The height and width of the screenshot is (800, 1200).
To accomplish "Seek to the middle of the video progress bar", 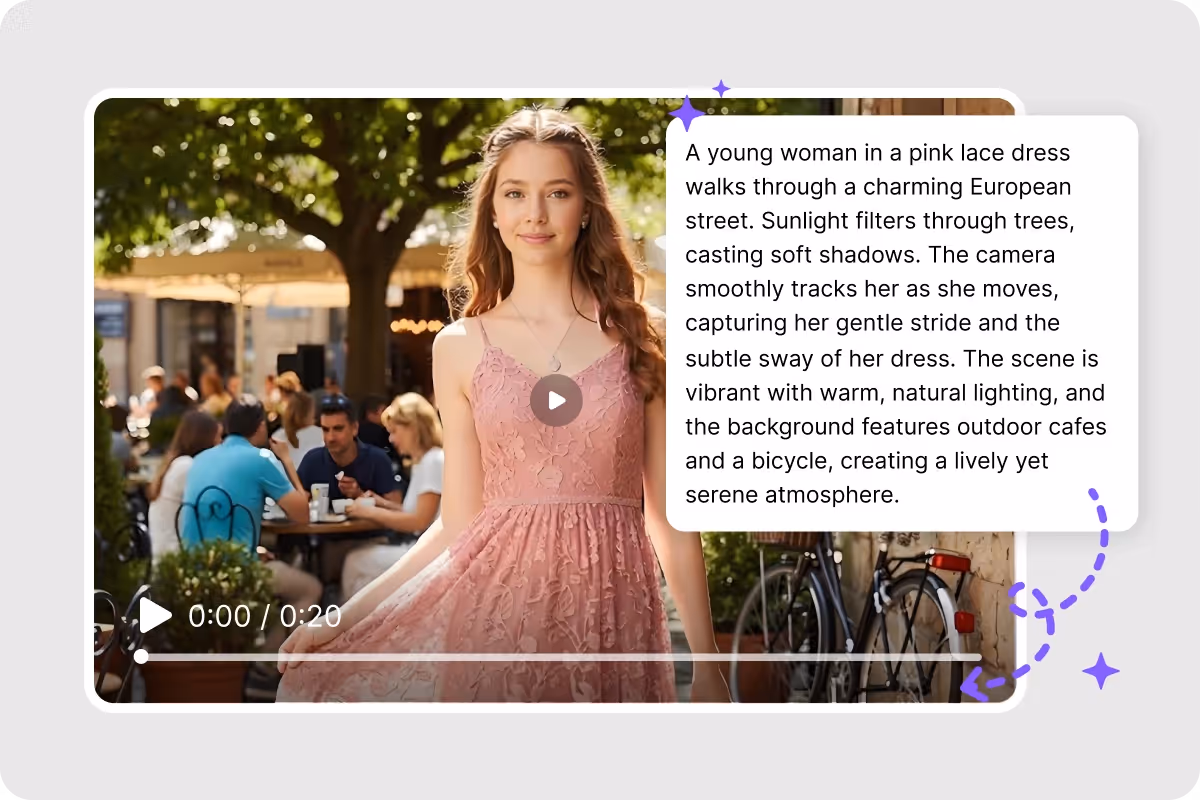I will [x=561, y=657].
